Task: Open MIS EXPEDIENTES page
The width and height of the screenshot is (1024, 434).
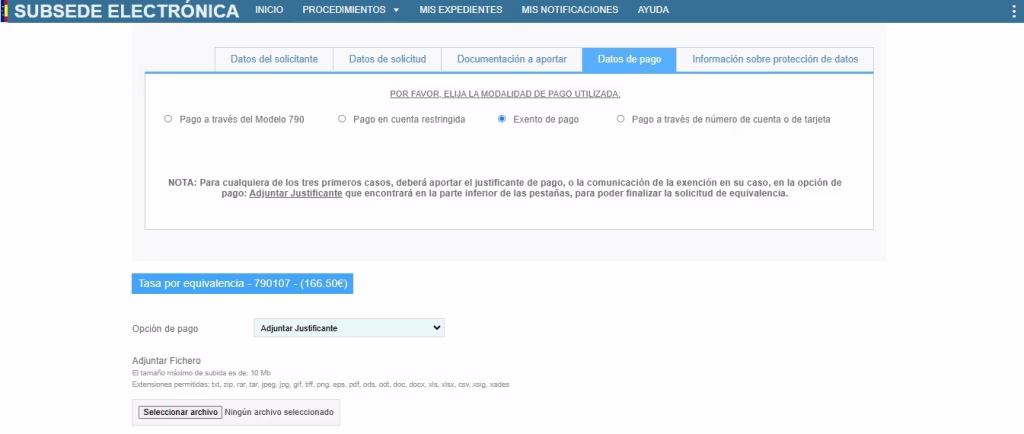Action: (461, 10)
